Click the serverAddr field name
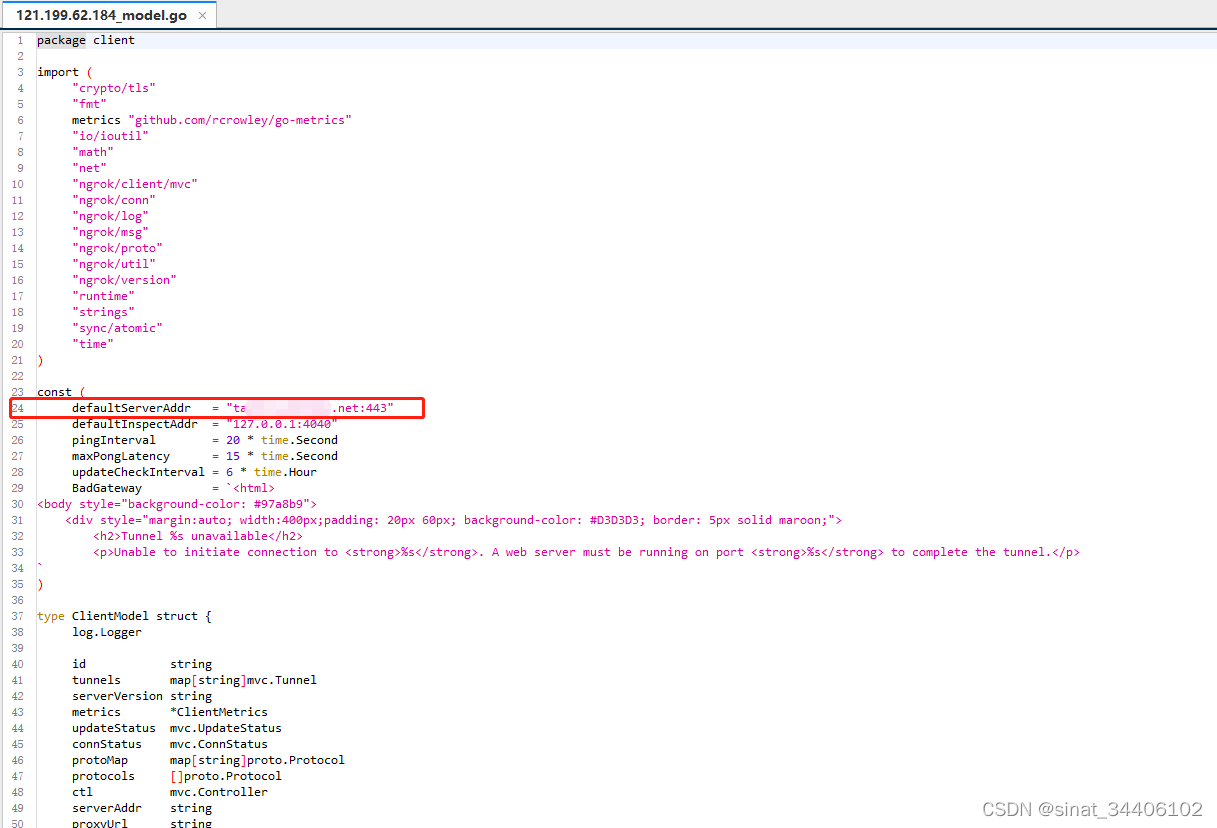 107,808
